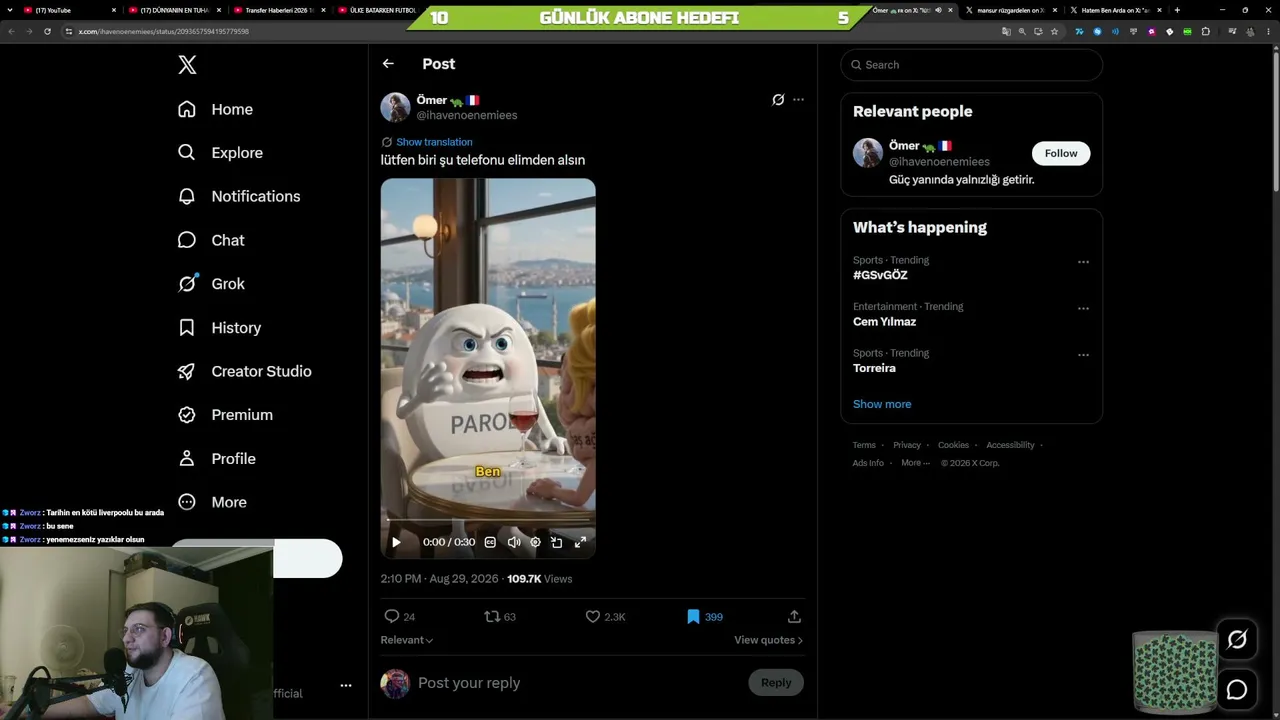The width and height of the screenshot is (1280, 720).
Task: Repost the post with 63 reposts
Action: pyautogui.click(x=492, y=617)
